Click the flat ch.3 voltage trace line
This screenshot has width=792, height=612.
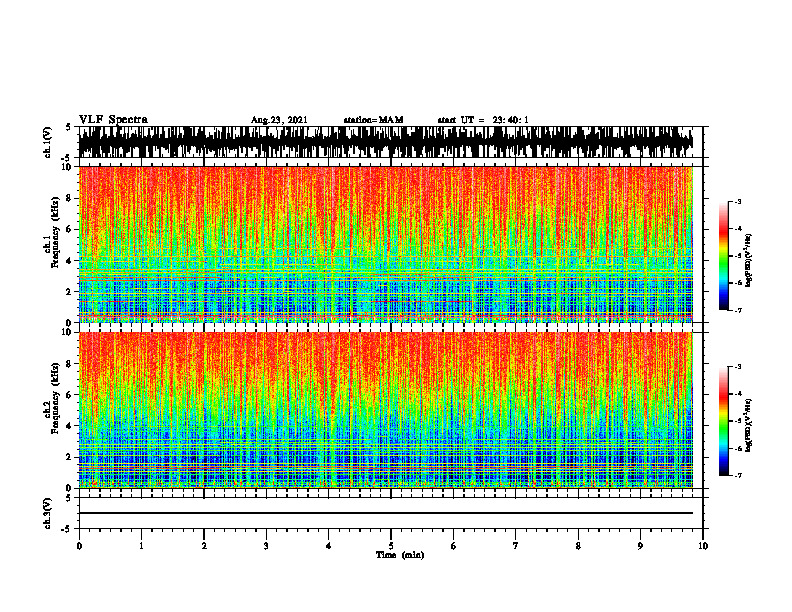tap(385, 513)
